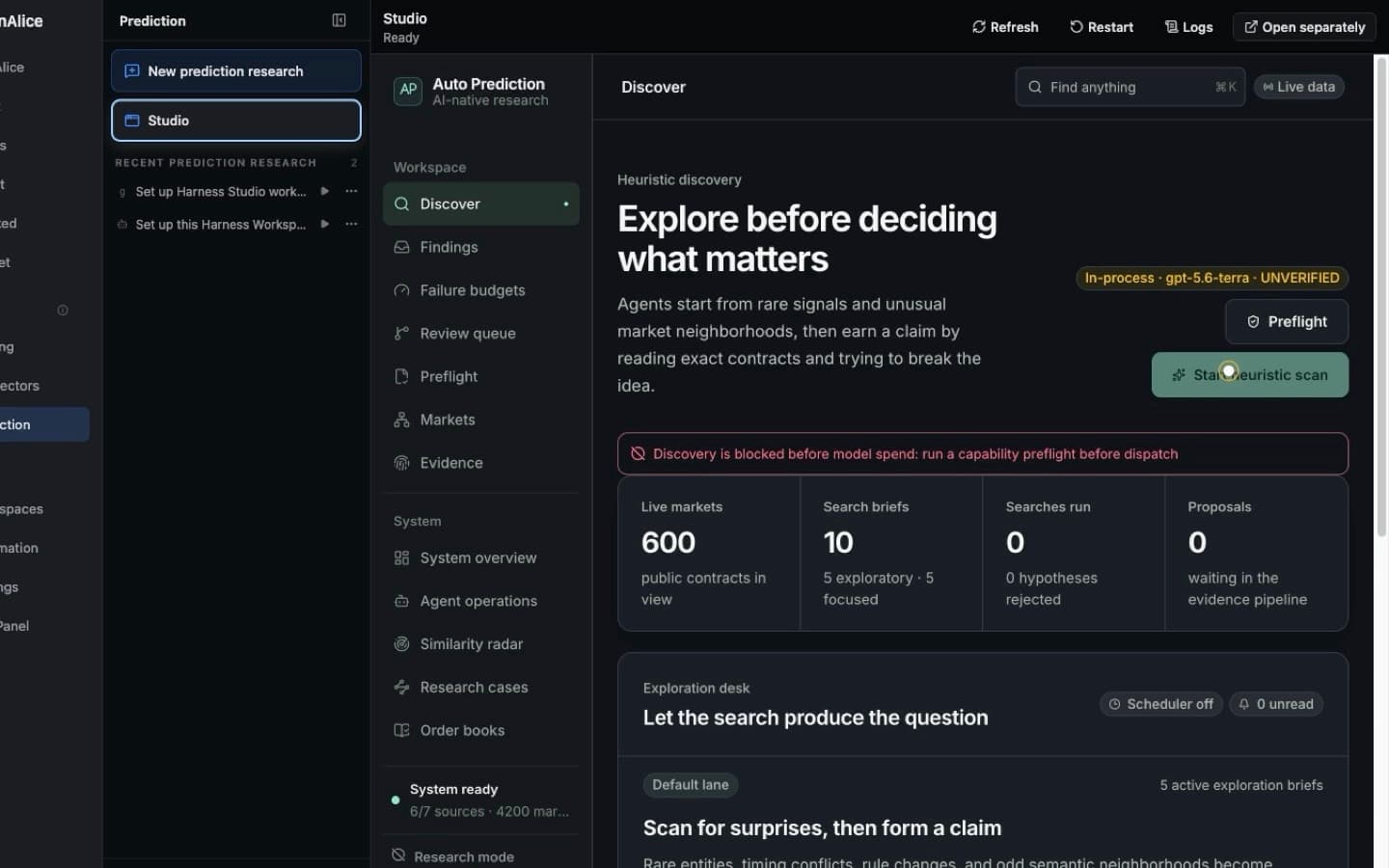Viewport: 1389px width, 868px height.
Task: Click the Similarity radar icon
Action: pyautogui.click(x=401, y=644)
